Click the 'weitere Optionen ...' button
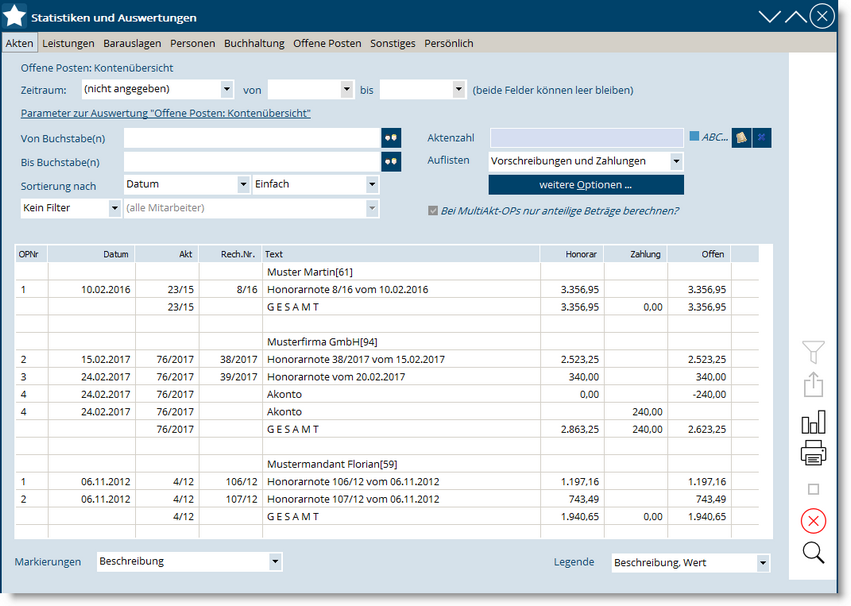 586,185
